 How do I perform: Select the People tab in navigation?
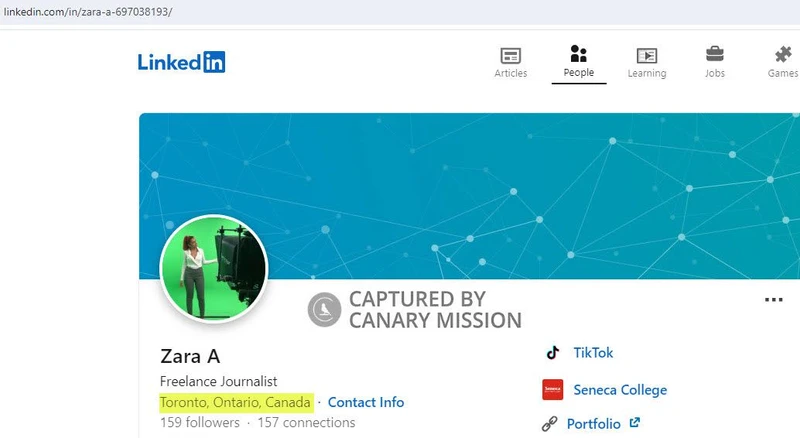click(579, 62)
